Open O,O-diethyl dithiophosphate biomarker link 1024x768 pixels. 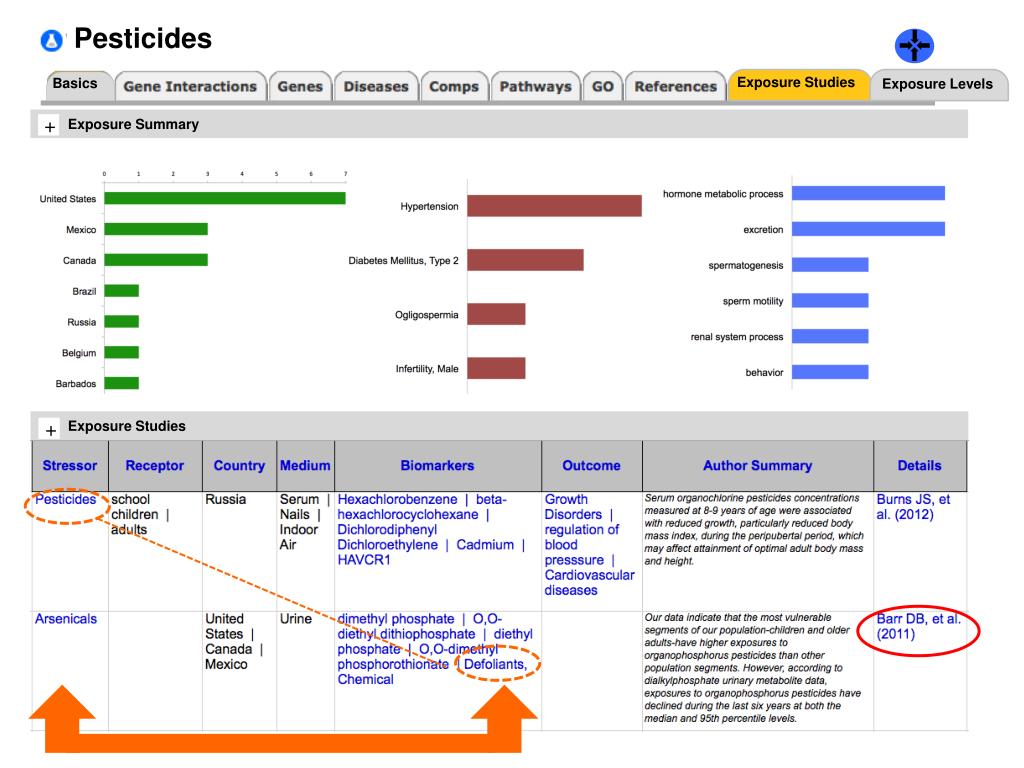tap(418, 627)
